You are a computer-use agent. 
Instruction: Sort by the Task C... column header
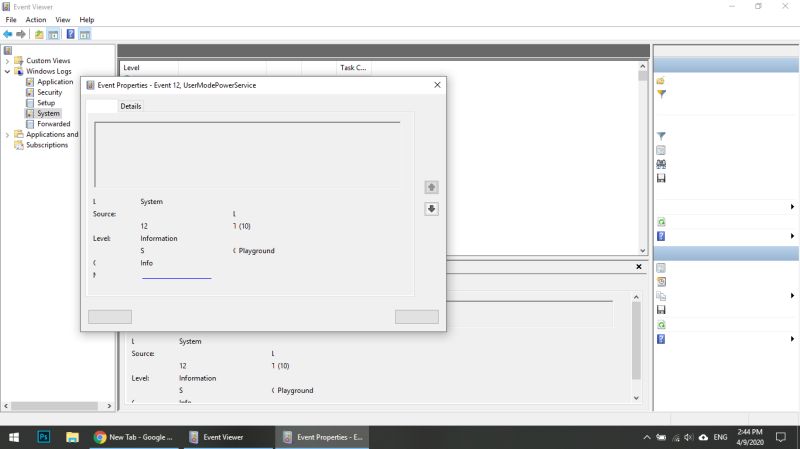point(354,67)
